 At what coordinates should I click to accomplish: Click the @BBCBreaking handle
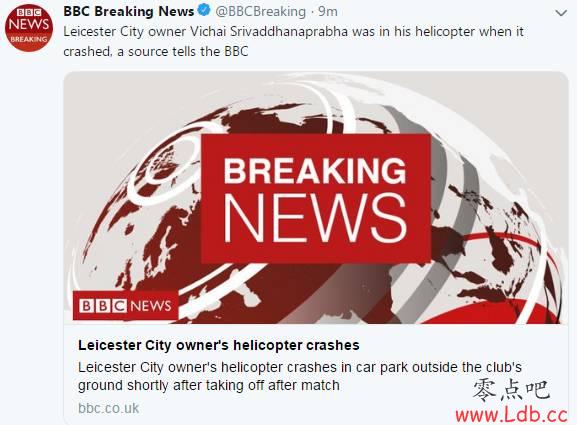coord(261,12)
